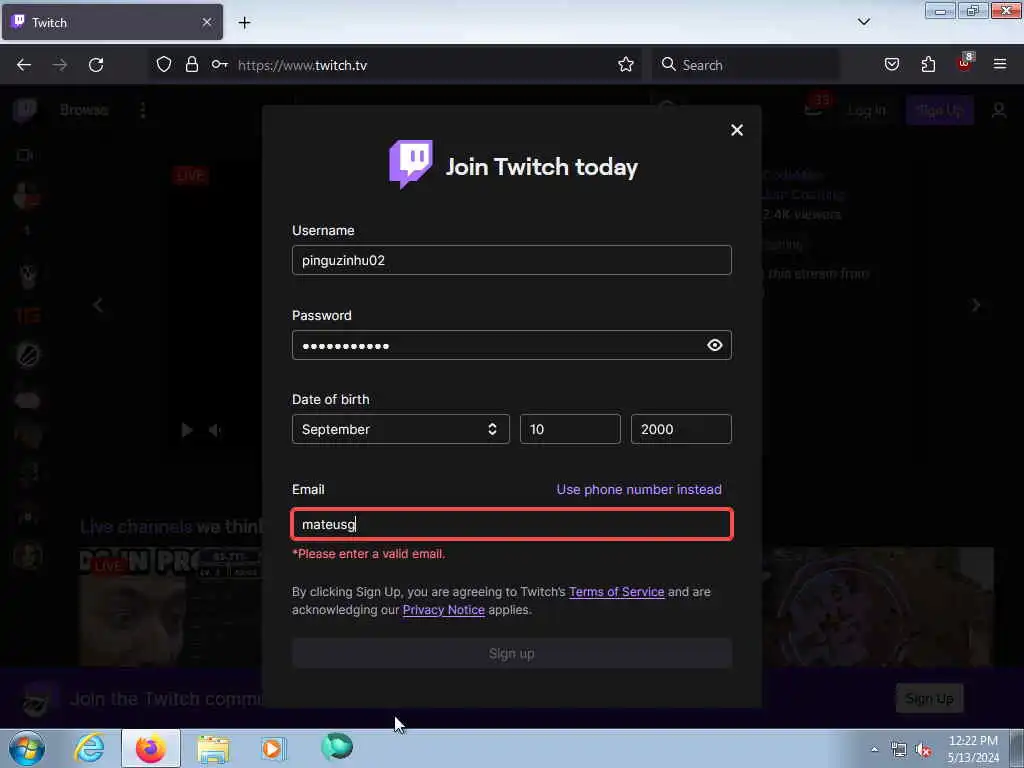Open the birth month dropdown showing September
The height and width of the screenshot is (768, 1024).
pos(400,429)
